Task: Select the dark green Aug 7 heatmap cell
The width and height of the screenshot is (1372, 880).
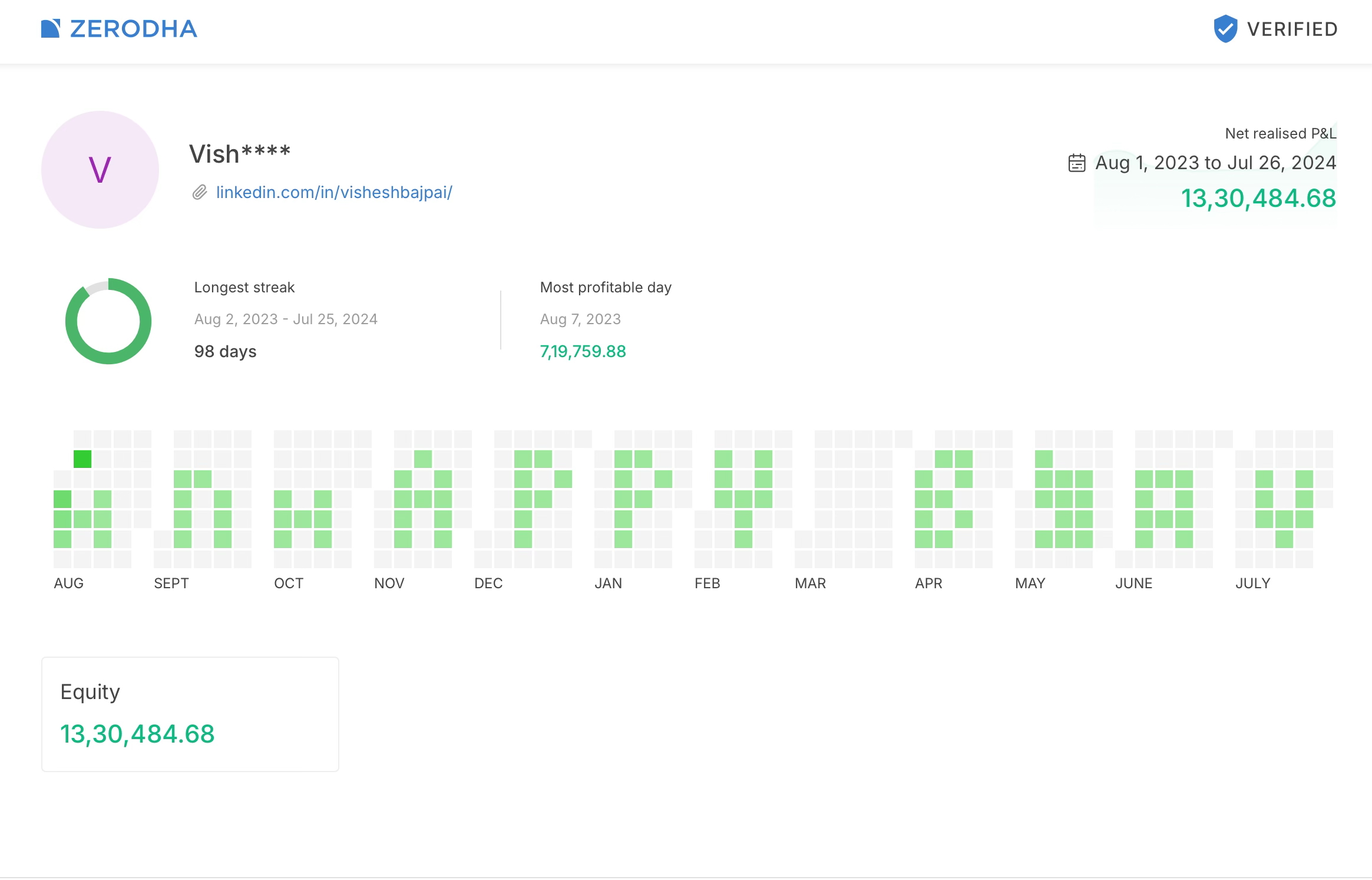Action: (x=82, y=459)
